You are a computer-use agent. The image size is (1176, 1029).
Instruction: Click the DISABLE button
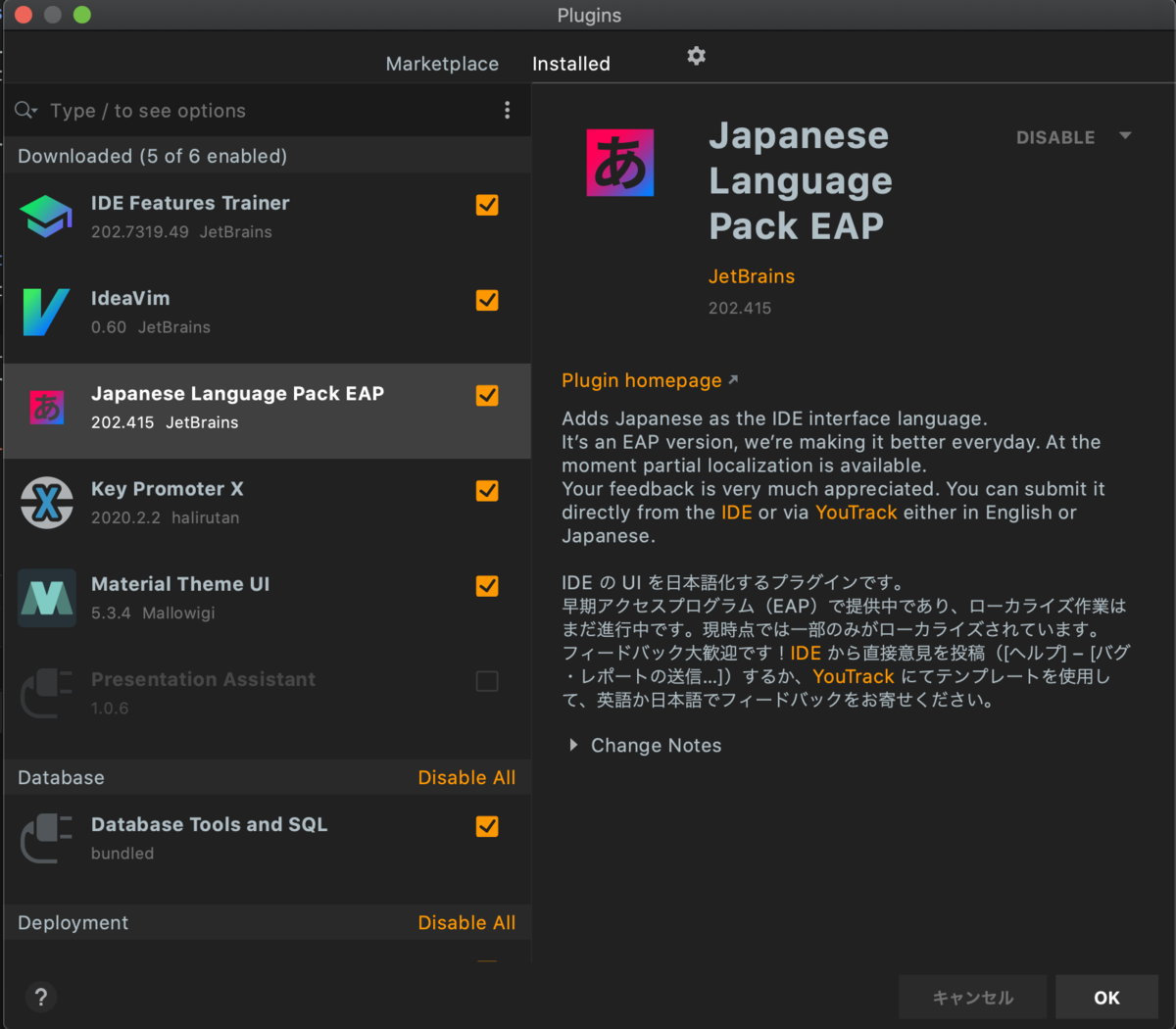(x=1055, y=137)
